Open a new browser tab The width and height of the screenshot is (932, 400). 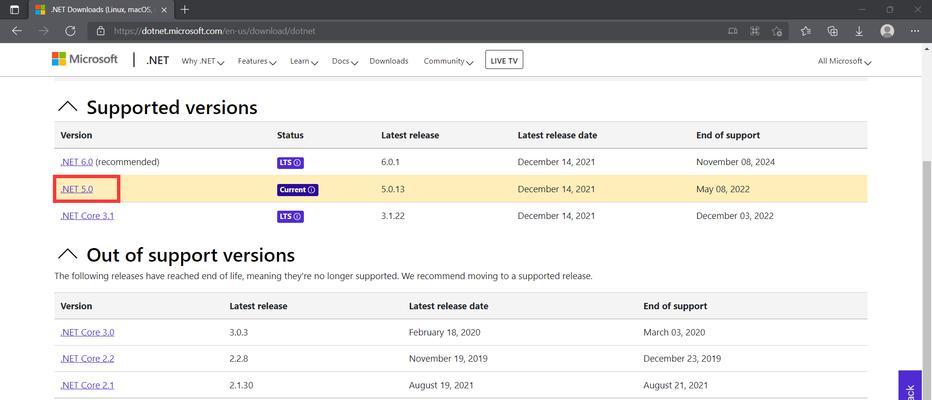[185, 10]
